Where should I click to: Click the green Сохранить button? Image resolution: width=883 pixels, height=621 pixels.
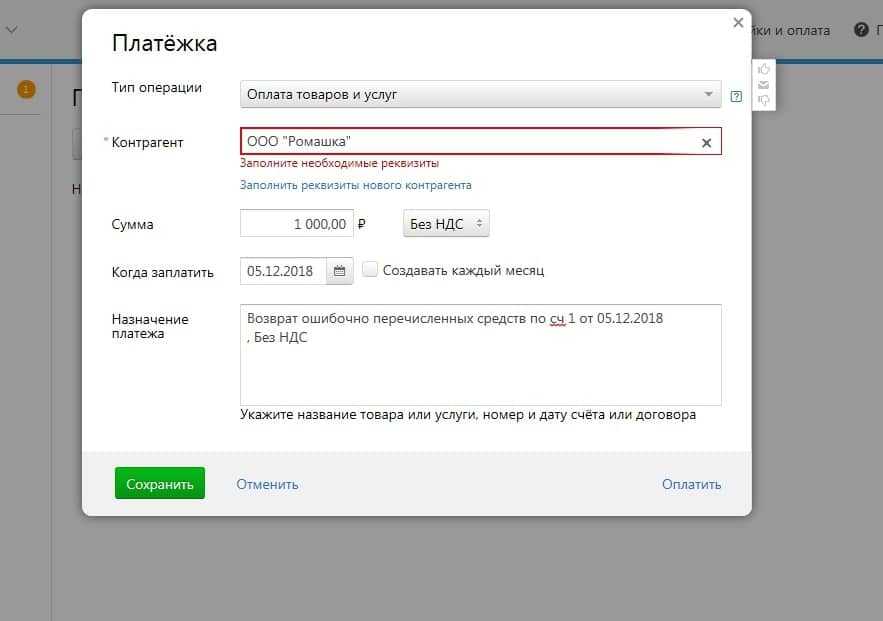click(160, 484)
